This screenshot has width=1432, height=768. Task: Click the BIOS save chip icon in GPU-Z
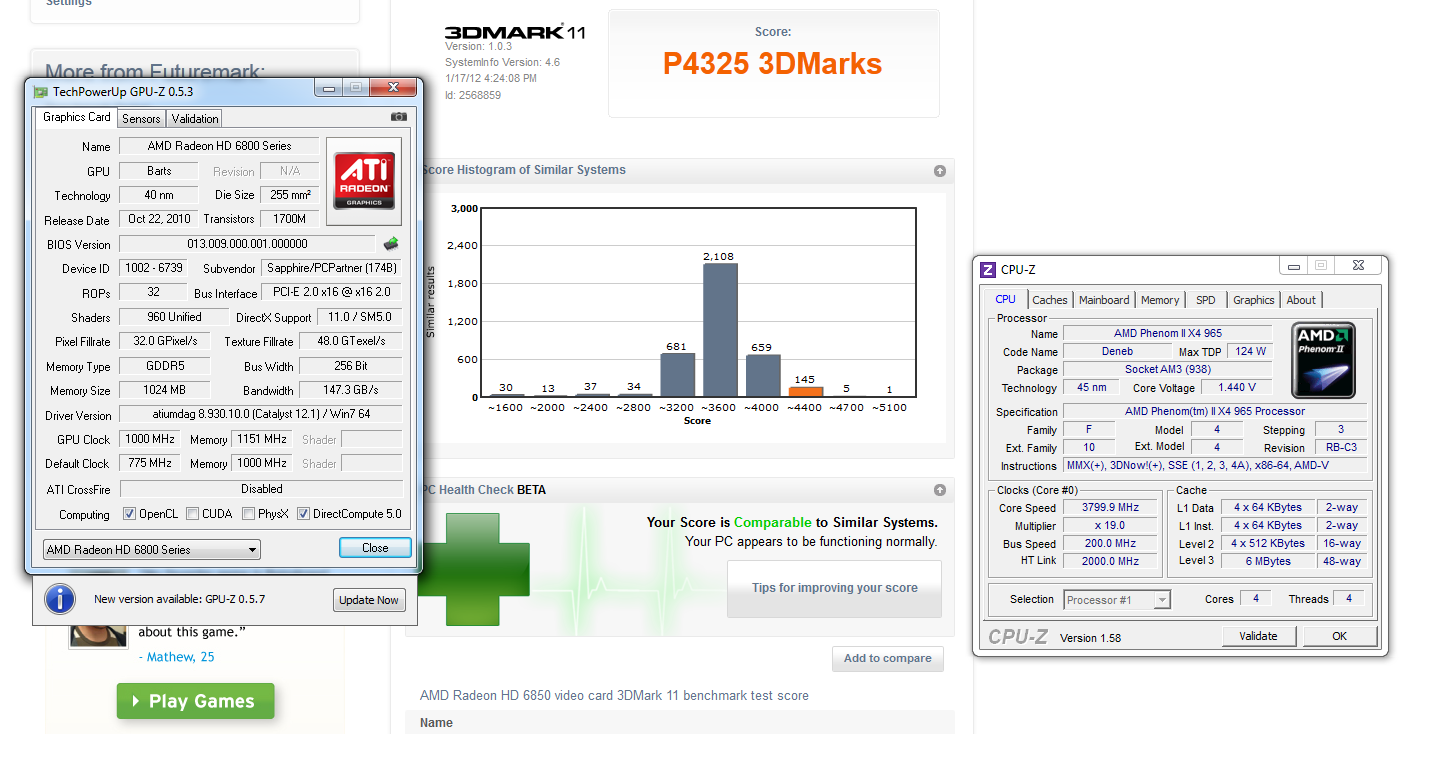pos(391,243)
